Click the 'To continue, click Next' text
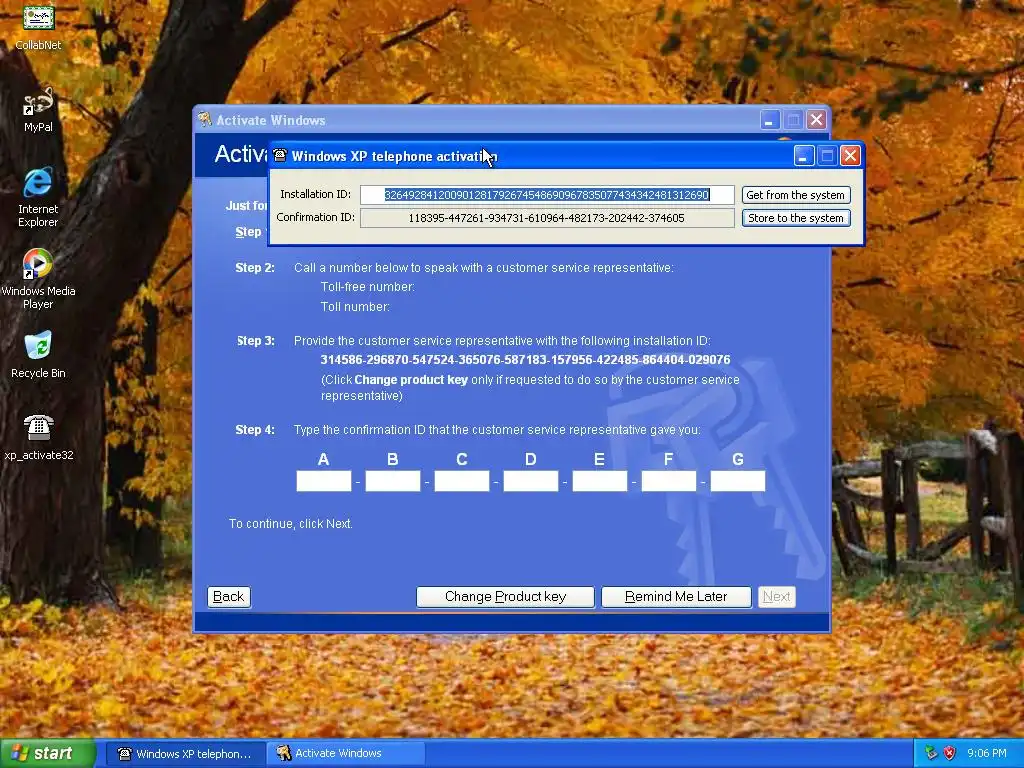The image size is (1024, 768). [291, 524]
